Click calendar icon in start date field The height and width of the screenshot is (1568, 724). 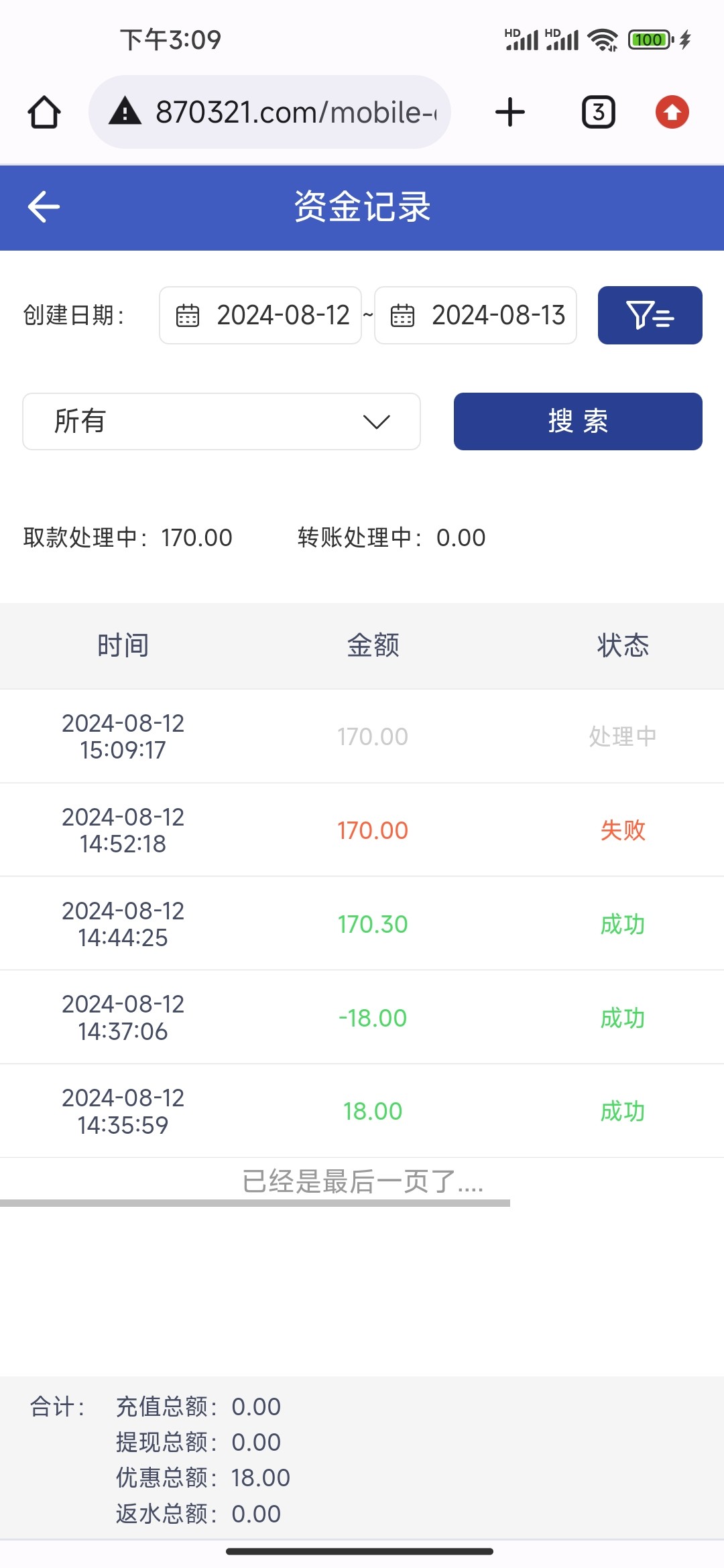click(x=188, y=316)
